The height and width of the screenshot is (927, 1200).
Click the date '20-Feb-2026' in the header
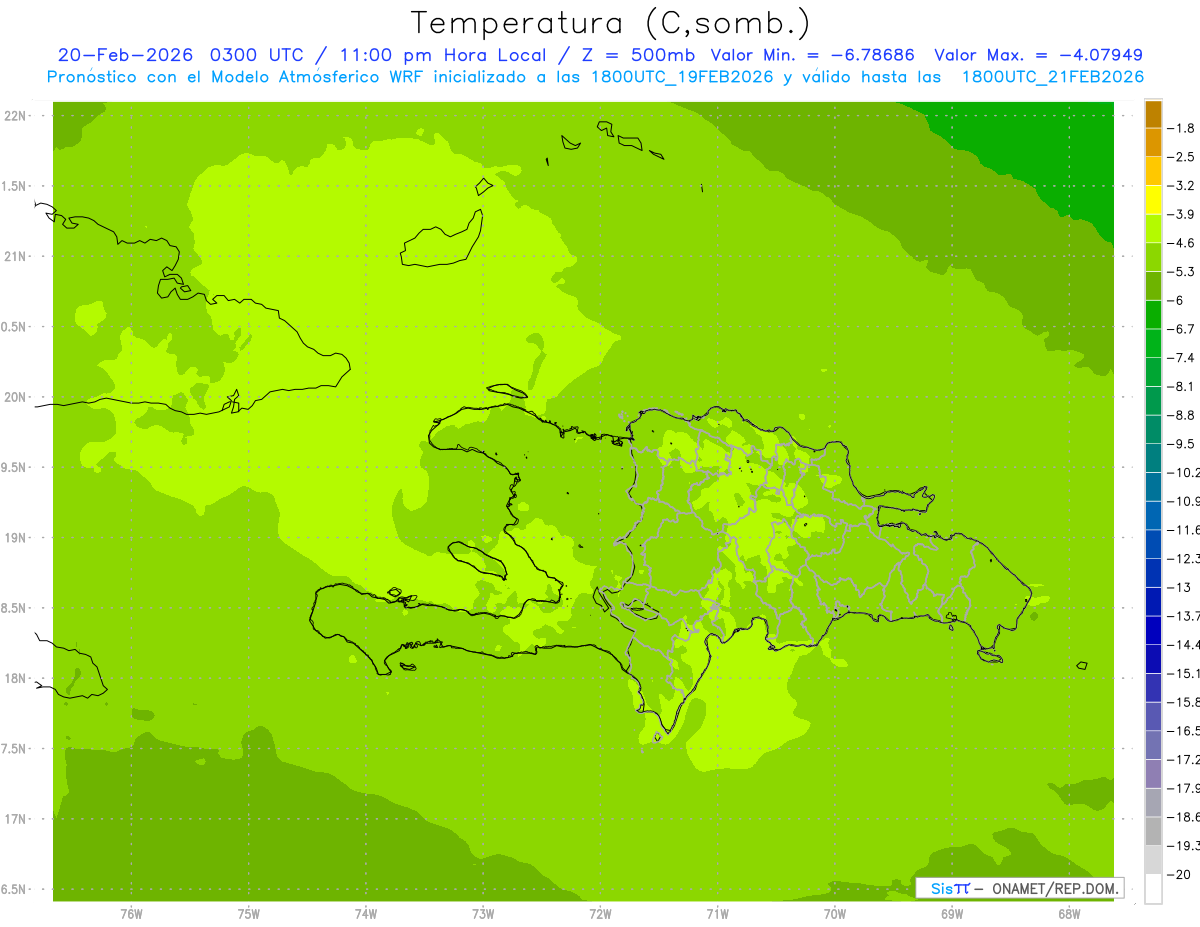click(x=127, y=55)
